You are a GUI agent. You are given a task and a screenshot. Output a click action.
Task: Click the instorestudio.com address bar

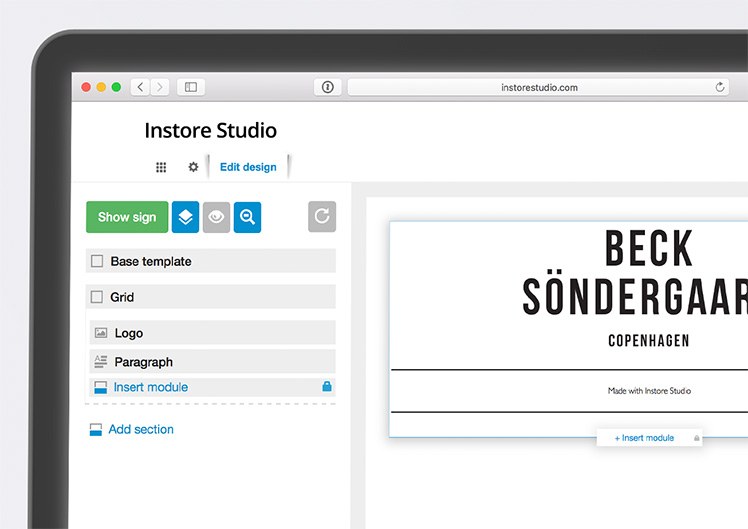click(x=538, y=87)
